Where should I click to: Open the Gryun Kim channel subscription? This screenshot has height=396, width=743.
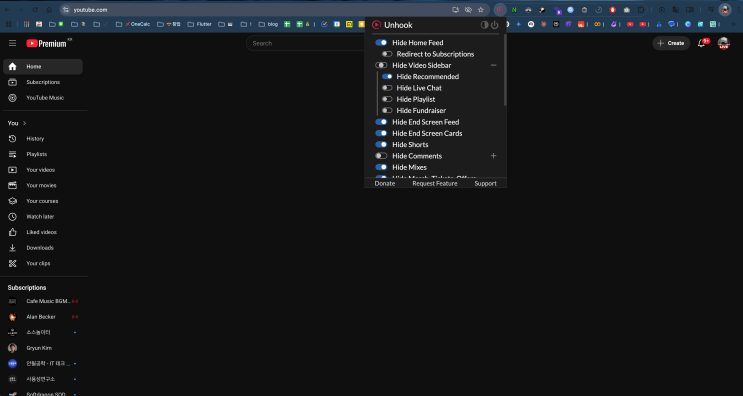[x=43, y=348]
